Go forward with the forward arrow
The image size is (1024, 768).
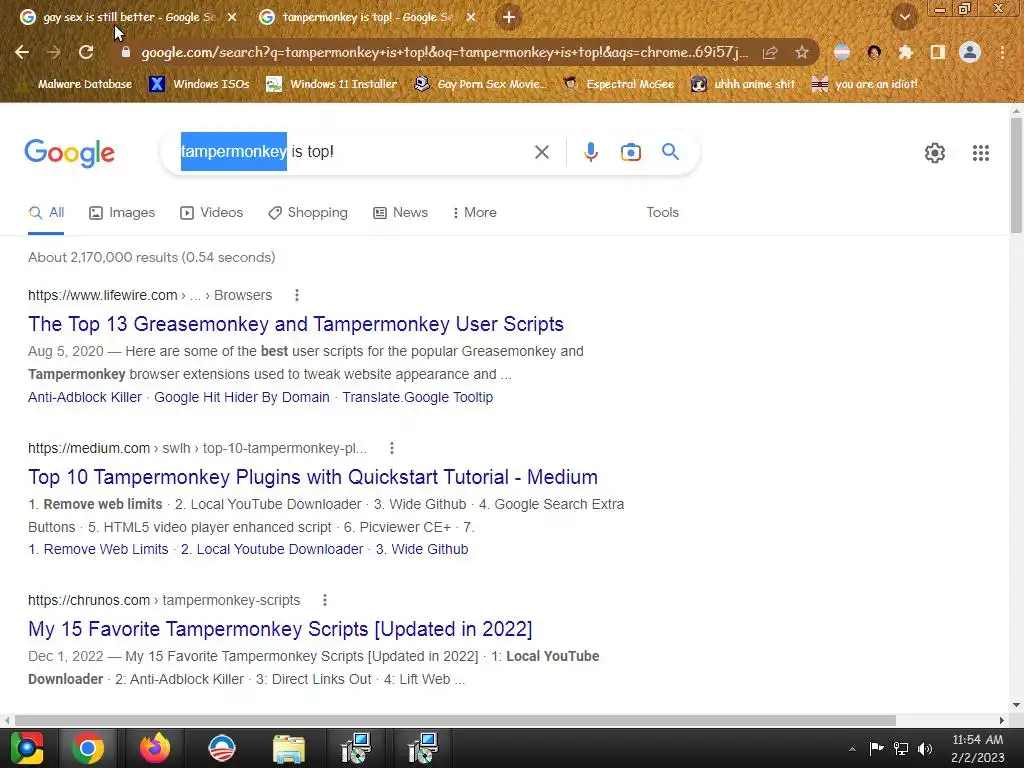(x=54, y=52)
